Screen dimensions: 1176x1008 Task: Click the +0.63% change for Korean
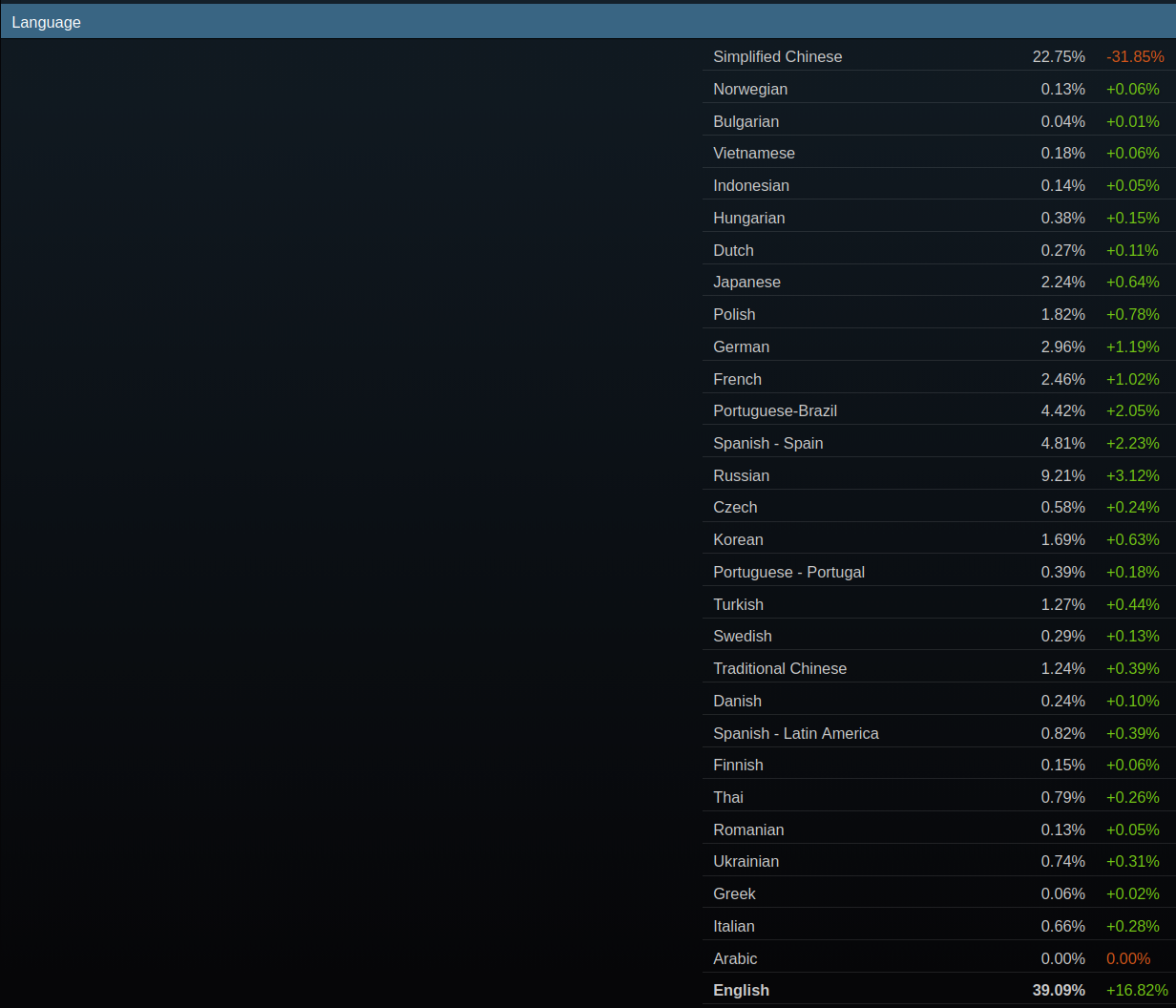(1133, 539)
